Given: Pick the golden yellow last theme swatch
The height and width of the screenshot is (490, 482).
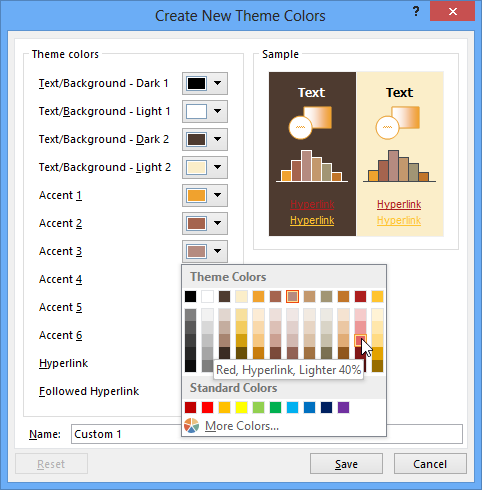Looking at the screenshot, I should pos(377,296).
